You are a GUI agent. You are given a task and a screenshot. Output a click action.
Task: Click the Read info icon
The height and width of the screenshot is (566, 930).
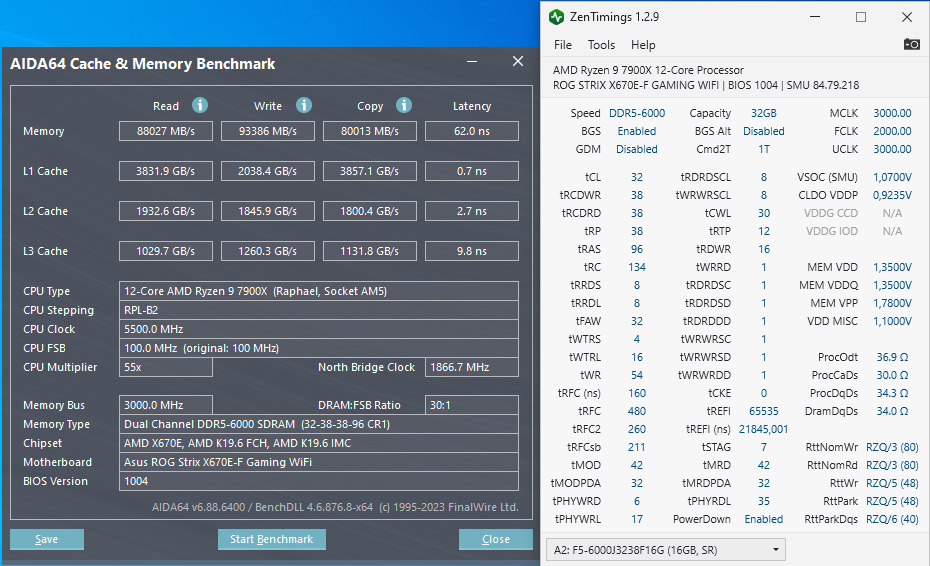pyautogui.click(x=200, y=105)
